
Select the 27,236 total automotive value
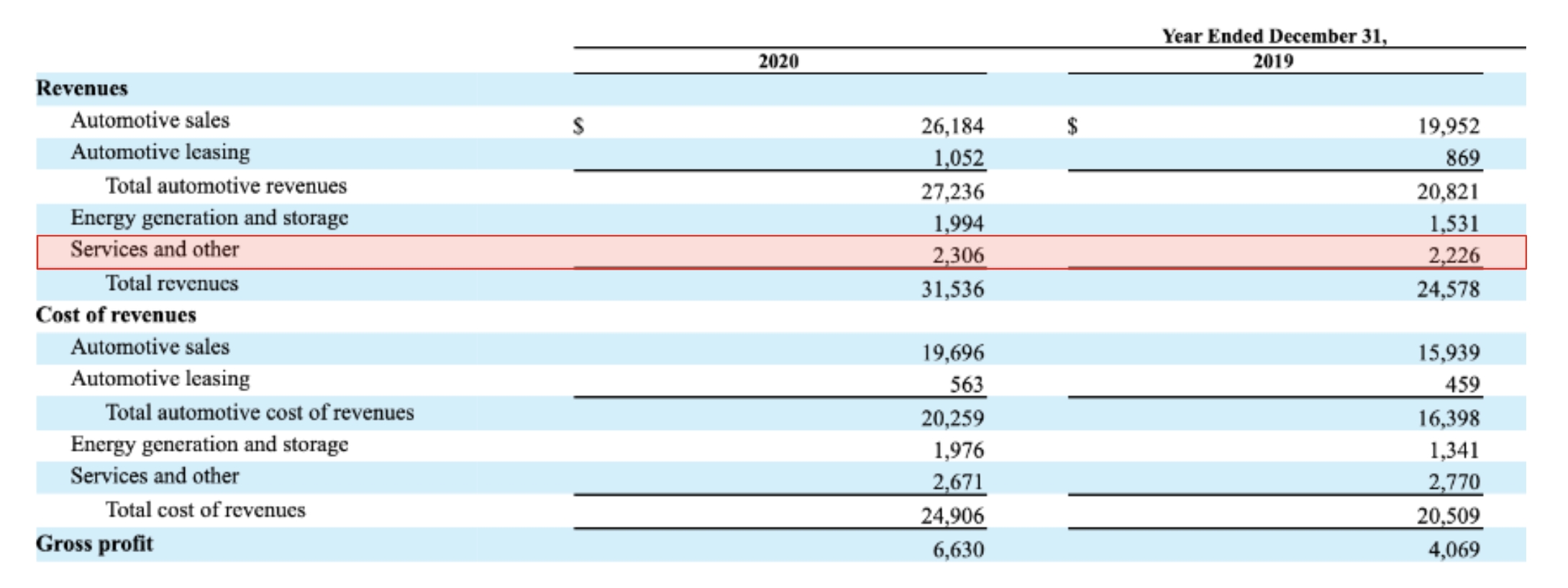(x=952, y=192)
